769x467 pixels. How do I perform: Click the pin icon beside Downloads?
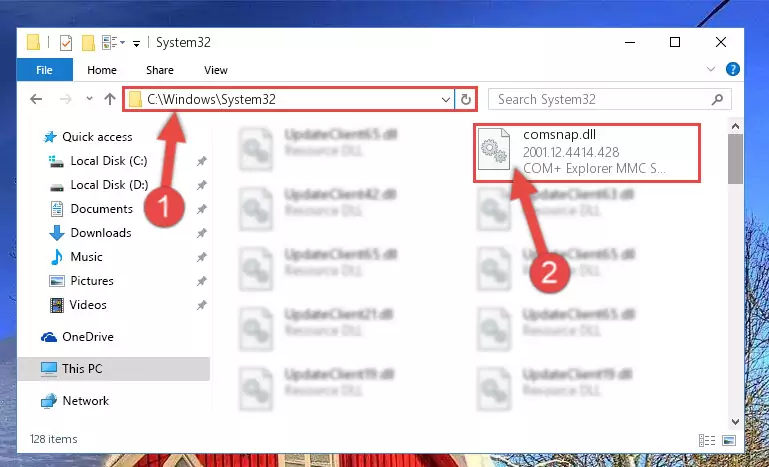tap(202, 234)
